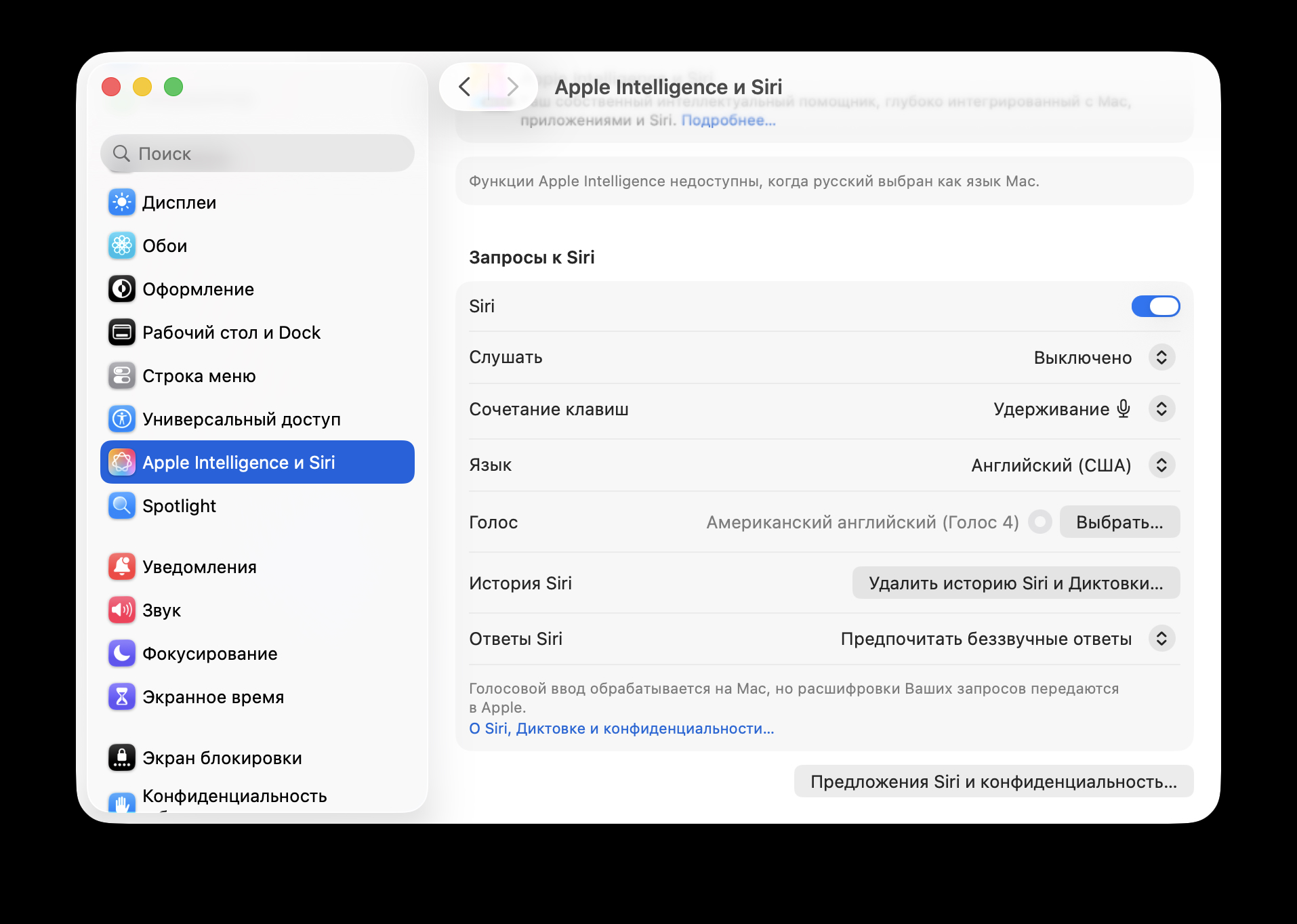Click the Поиск search field
The width and height of the screenshot is (1297, 924).
coord(258,154)
